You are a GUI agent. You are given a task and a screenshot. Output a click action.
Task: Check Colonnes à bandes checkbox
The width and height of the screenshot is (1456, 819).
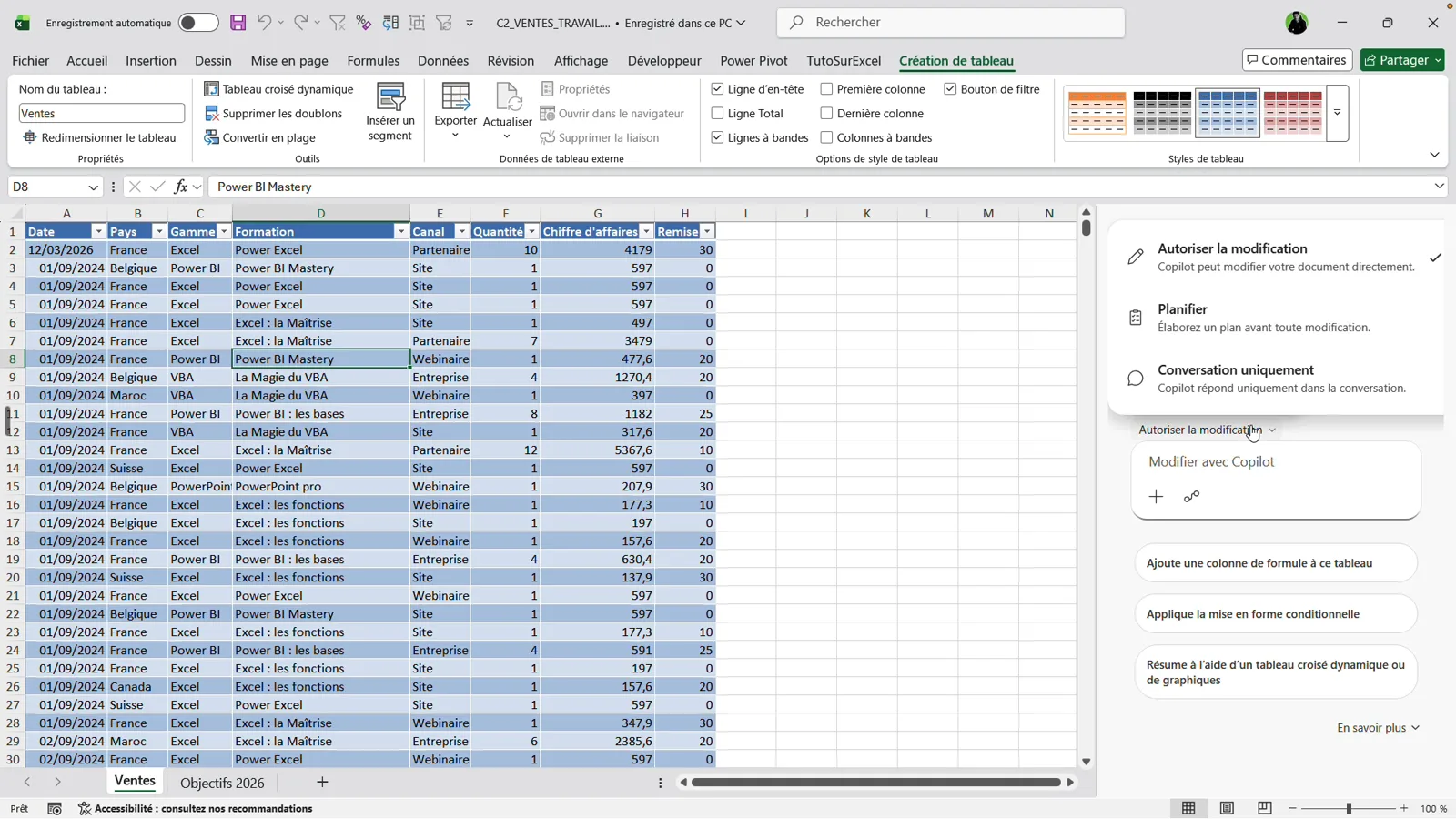[x=826, y=137]
